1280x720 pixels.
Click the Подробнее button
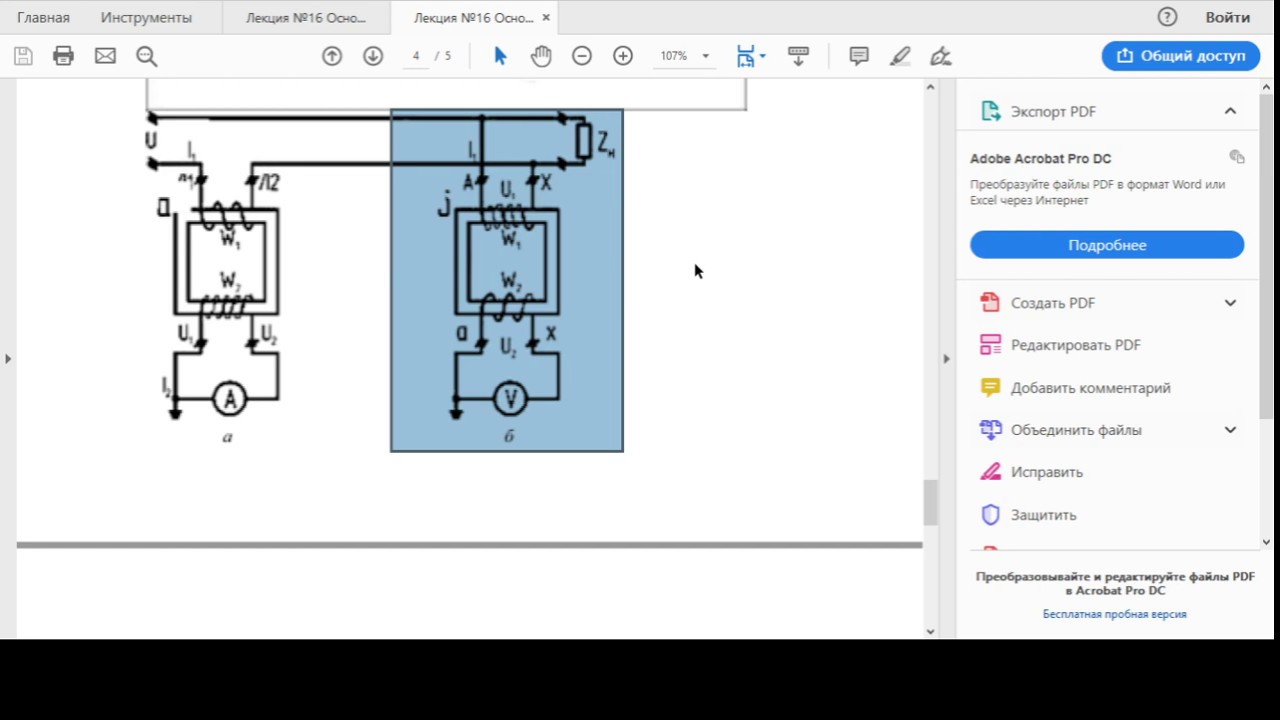(x=1107, y=245)
